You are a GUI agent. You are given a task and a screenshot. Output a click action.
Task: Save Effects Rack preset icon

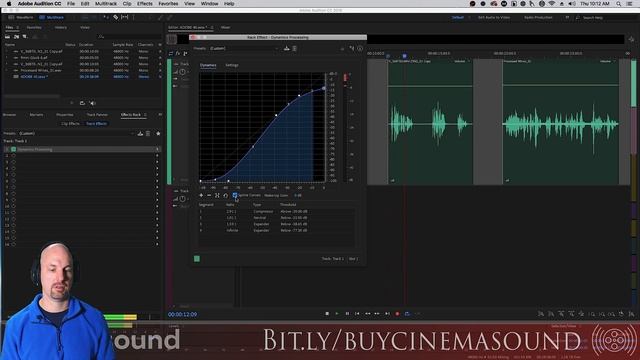140,133
